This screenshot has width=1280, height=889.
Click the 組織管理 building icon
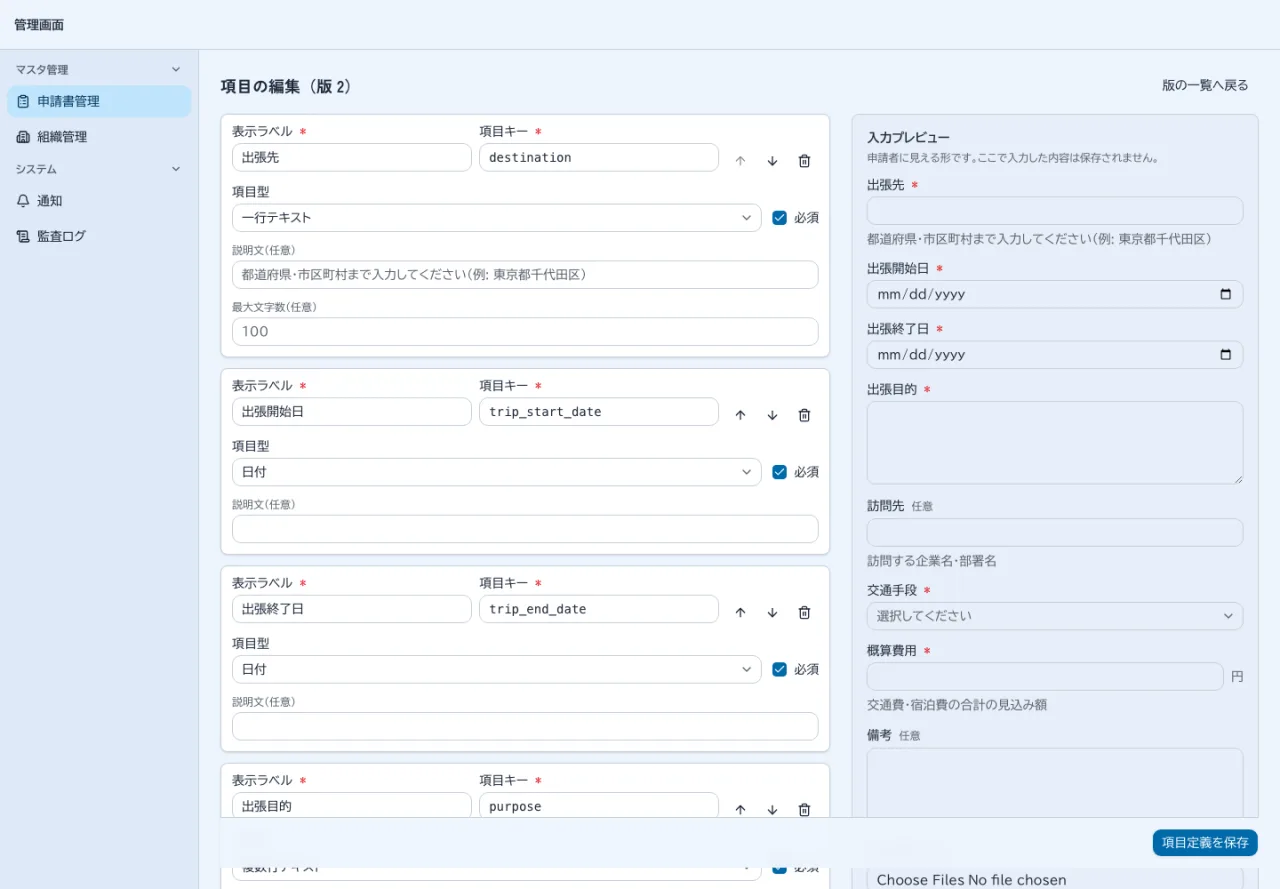coord(23,137)
